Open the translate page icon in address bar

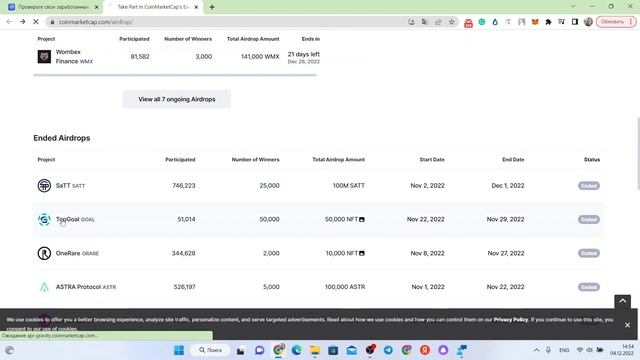424,22
